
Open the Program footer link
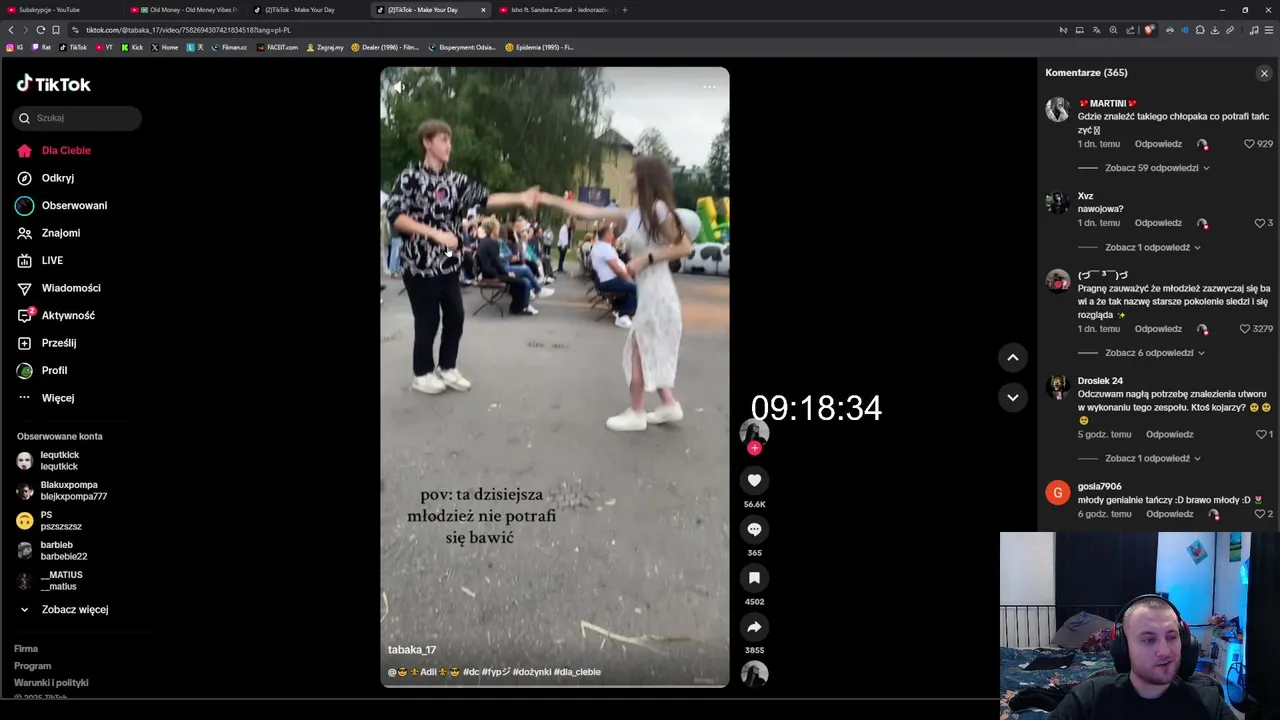pos(33,666)
